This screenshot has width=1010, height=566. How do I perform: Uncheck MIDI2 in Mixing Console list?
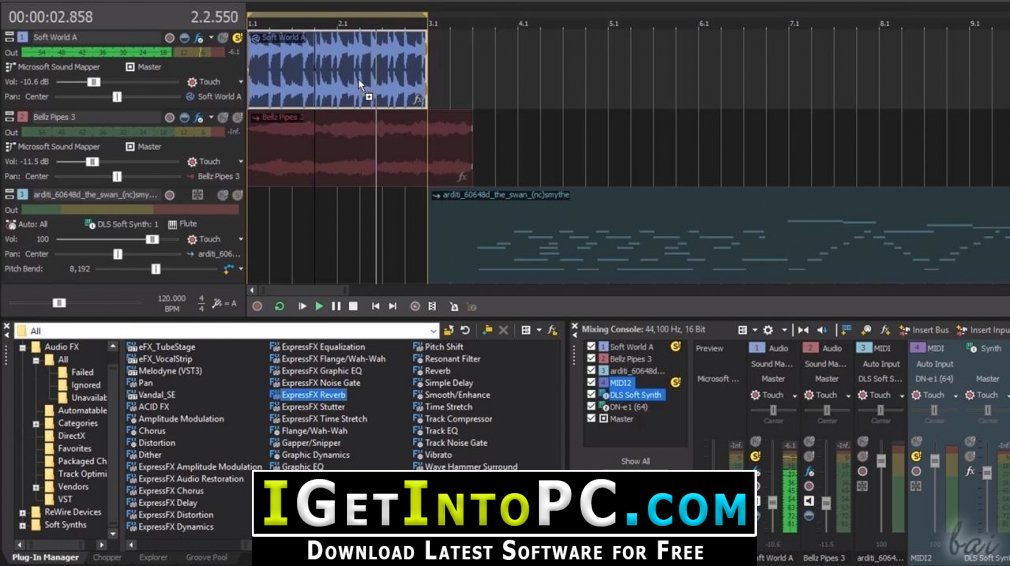point(591,382)
